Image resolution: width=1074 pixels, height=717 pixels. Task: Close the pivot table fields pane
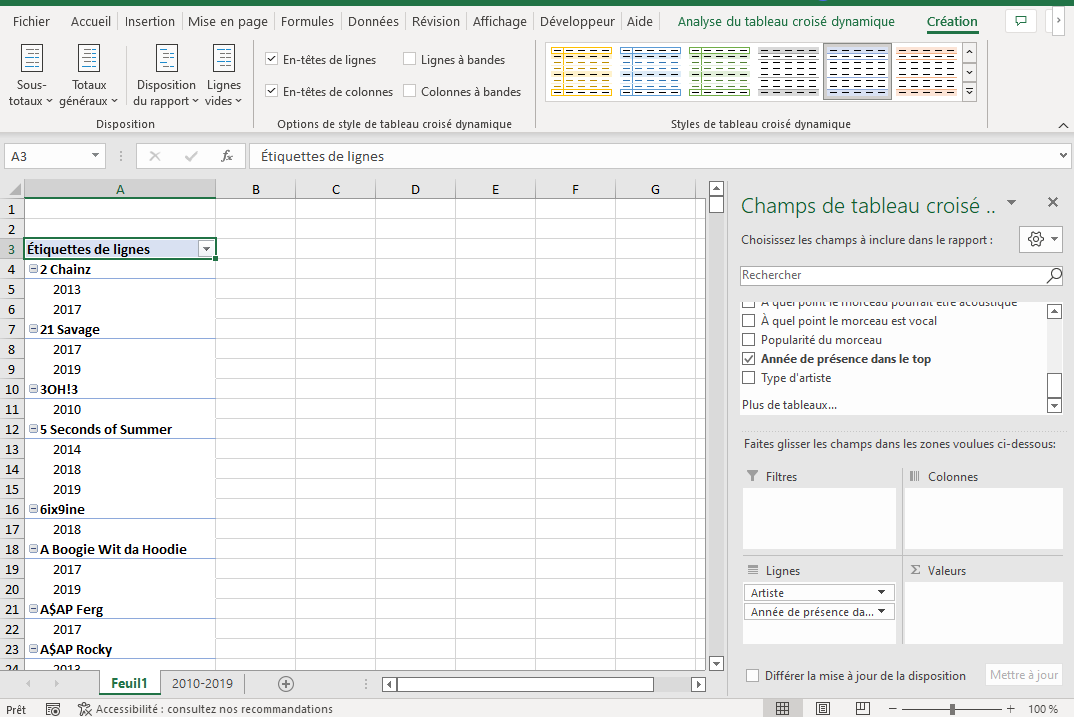tap(1053, 202)
